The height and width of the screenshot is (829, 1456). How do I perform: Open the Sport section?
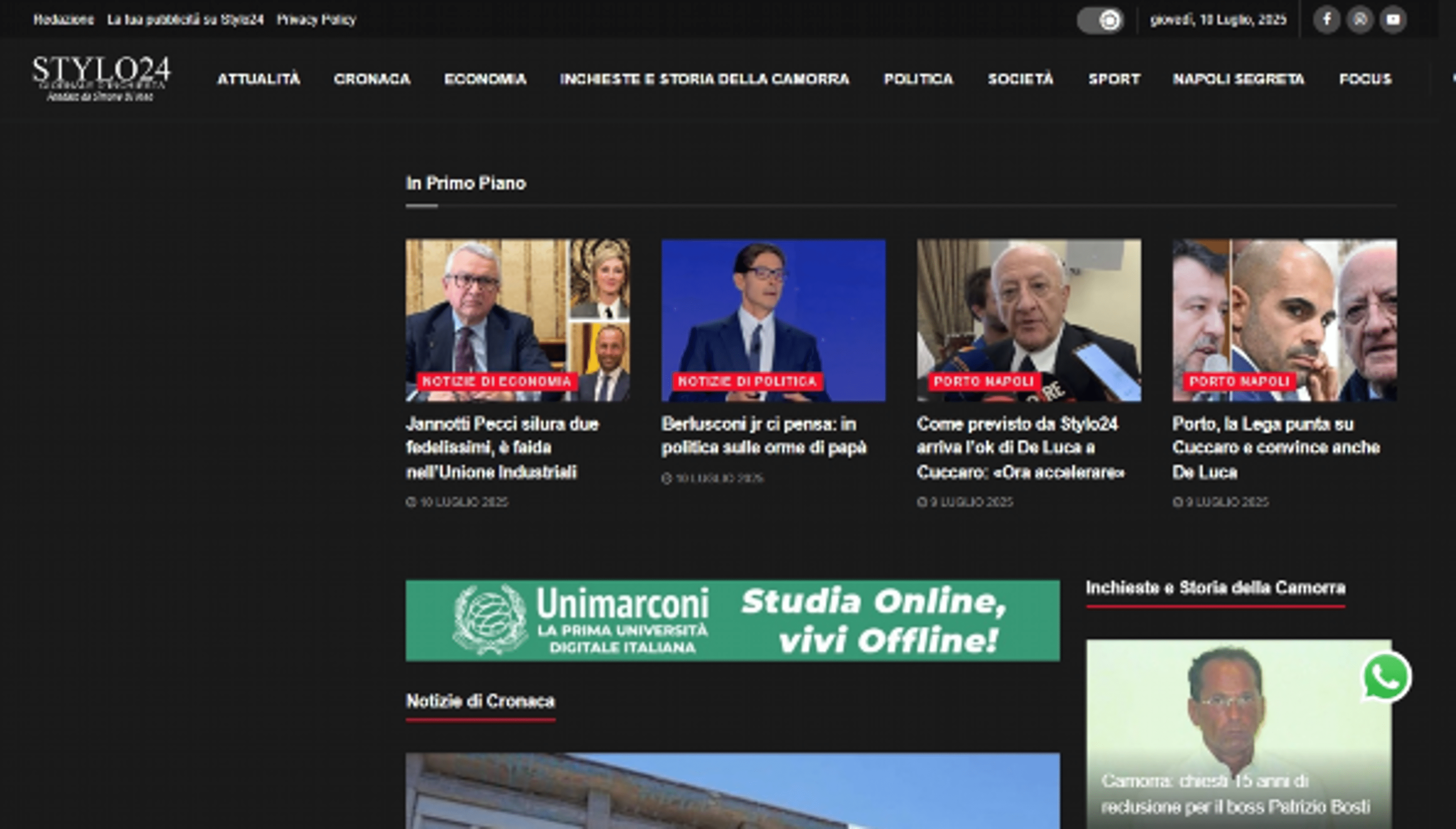1114,79
